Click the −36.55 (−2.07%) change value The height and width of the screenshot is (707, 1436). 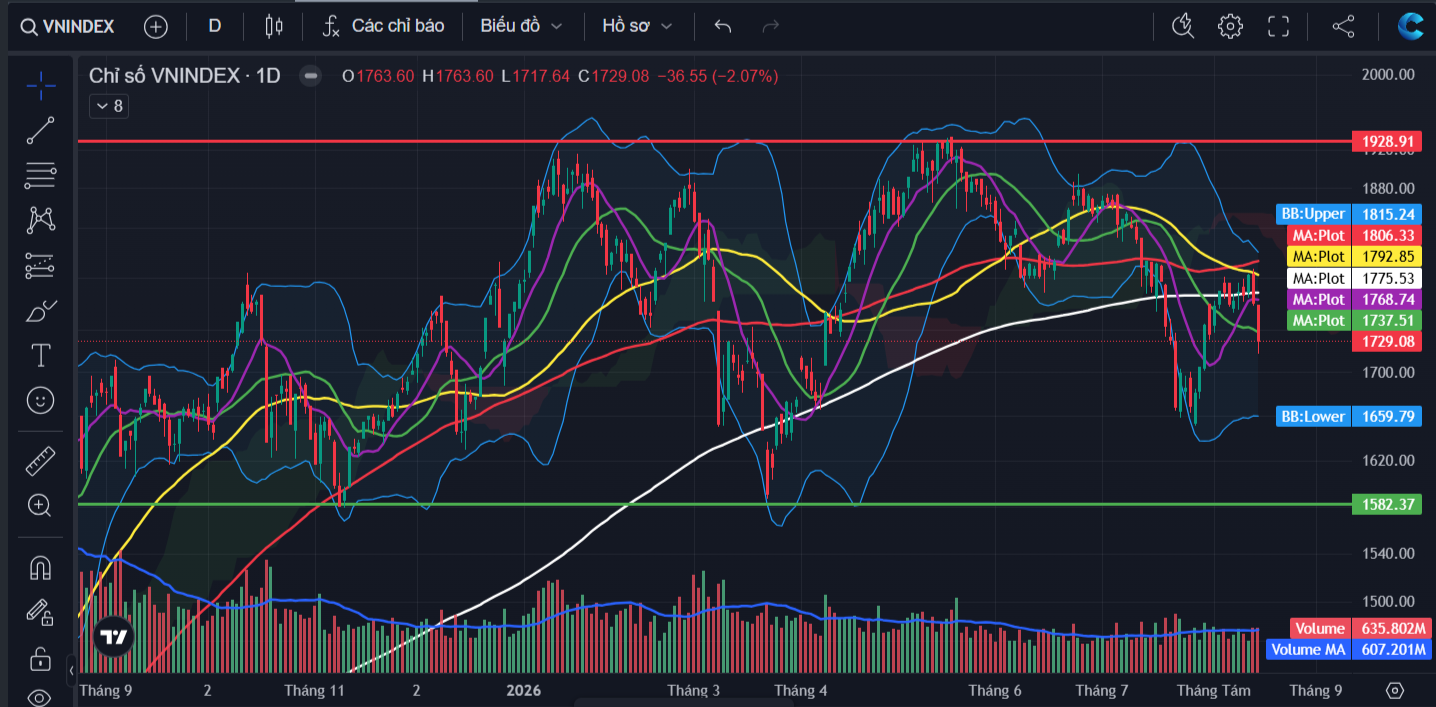click(x=717, y=76)
